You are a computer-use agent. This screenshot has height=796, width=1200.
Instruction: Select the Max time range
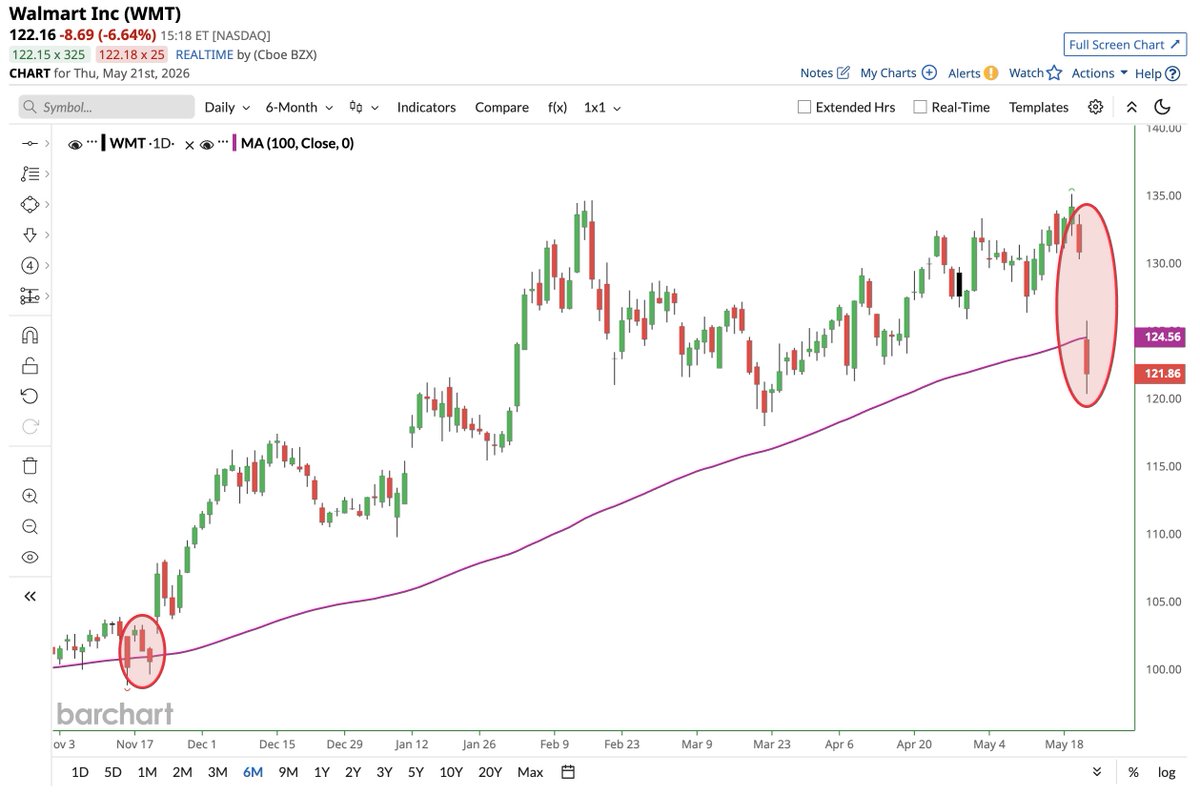coord(530,772)
